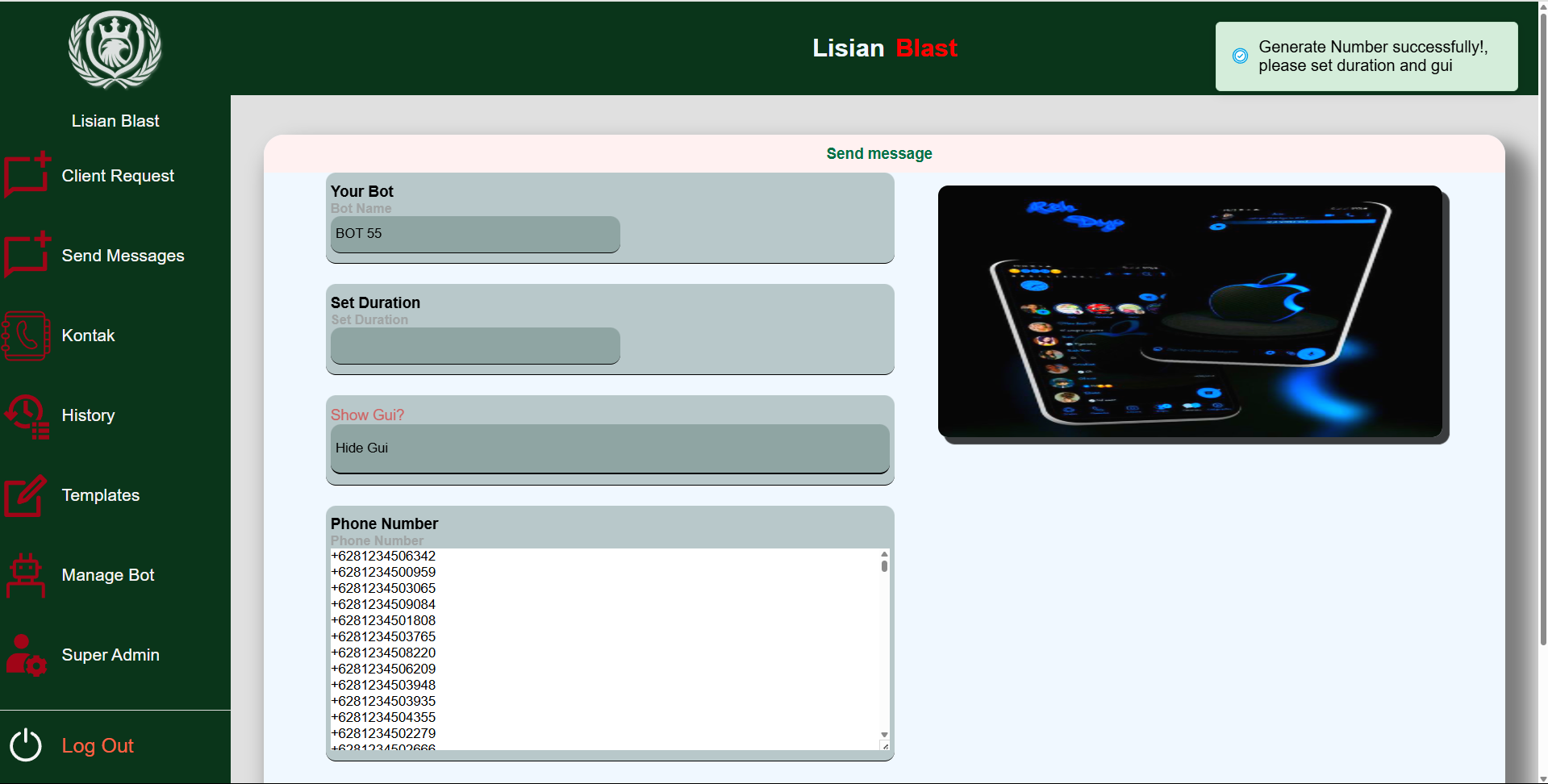Open the Show Gui dropdown

[609, 448]
